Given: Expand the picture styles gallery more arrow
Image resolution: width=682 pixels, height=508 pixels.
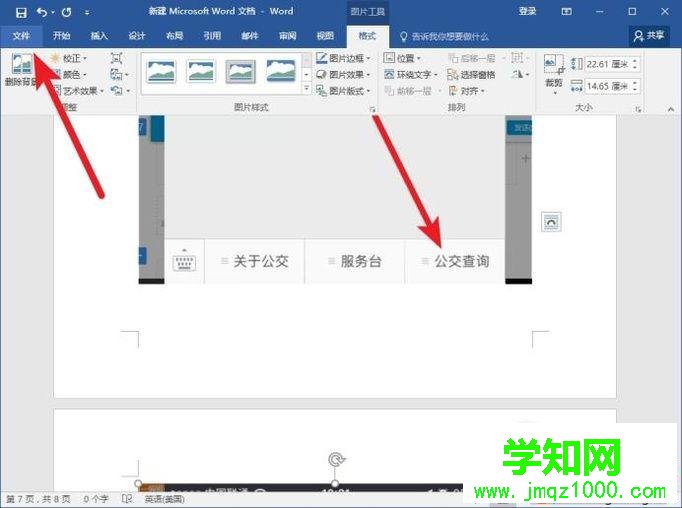Looking at the screenshot, I should [307, 90].
